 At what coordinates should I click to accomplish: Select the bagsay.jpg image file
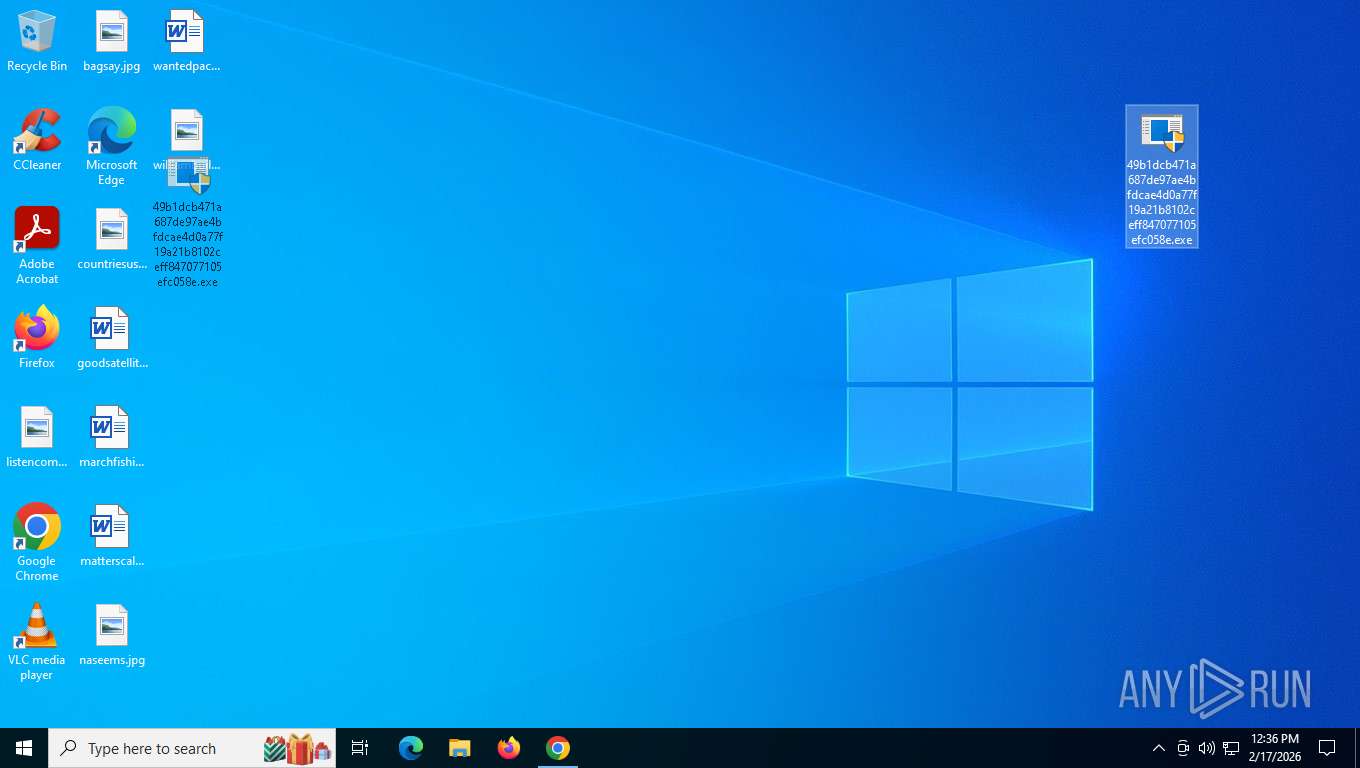coord(112,41)
